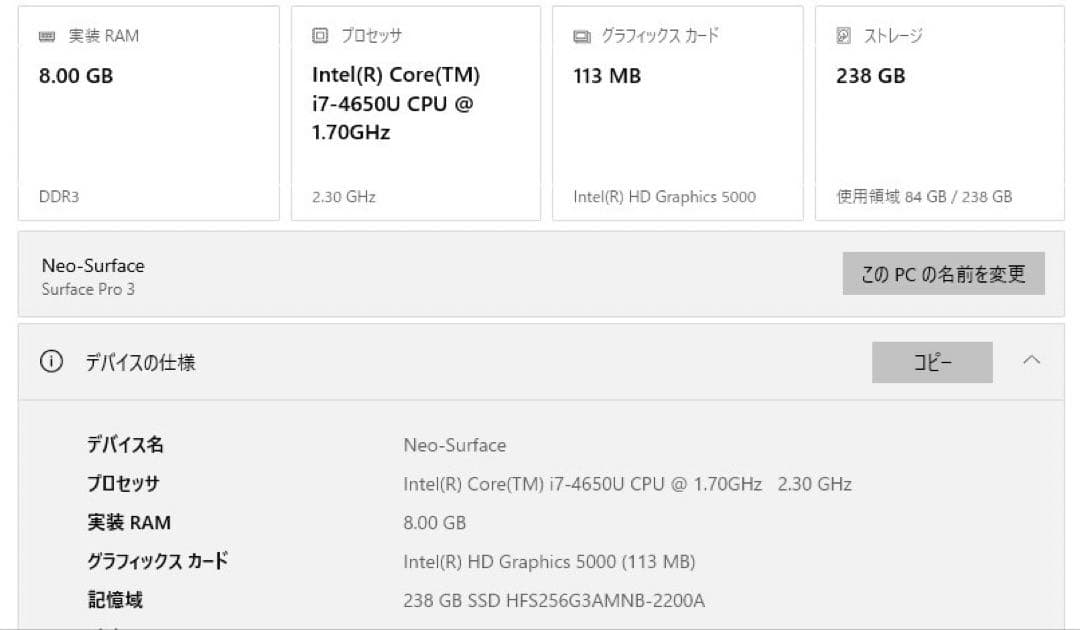Click the 8.00 GB RAM value

pyautogui.click(x=75, y=75)
